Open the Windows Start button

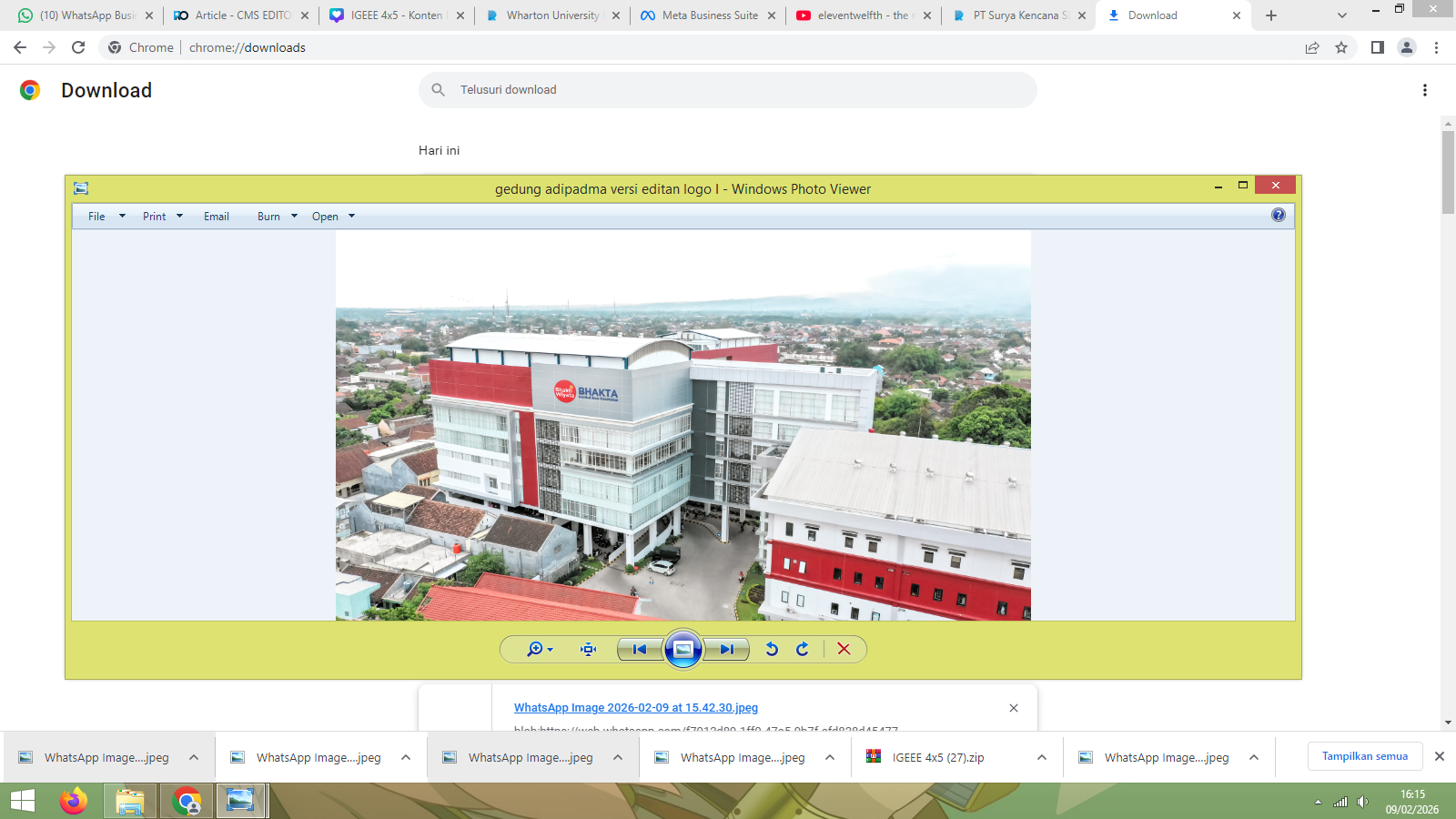point(23,801)
